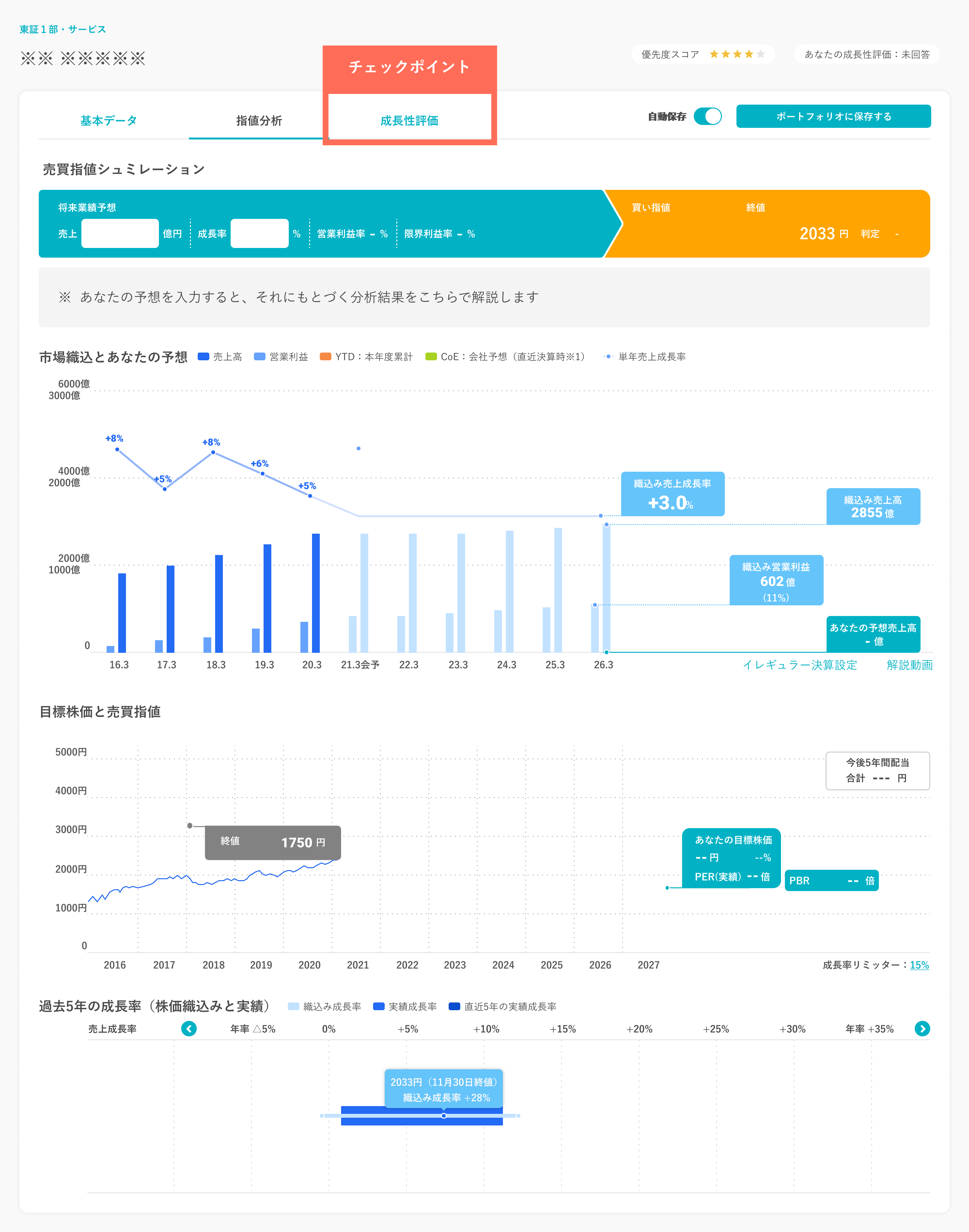Screen dimensions: 969x1232
Task: Click the 営業利益 legend swatch
Action: coord(259,357)
